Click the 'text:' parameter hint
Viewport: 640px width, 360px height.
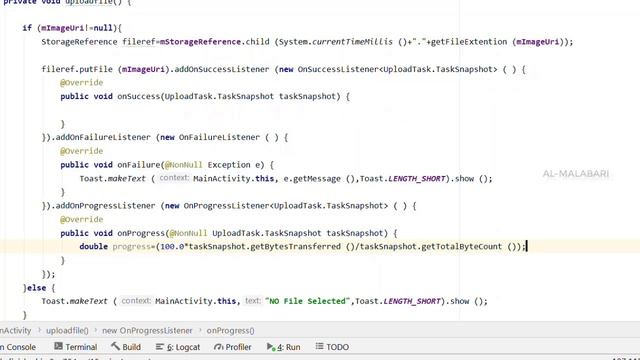click(x=253, y=301)
